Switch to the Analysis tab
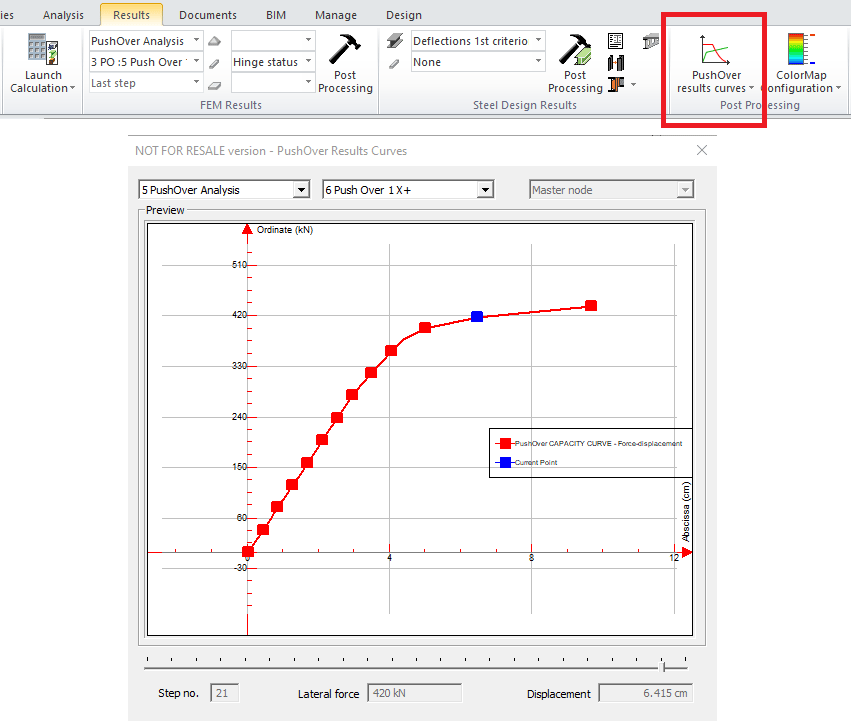The image size is (852, 721). pos(63,15)
